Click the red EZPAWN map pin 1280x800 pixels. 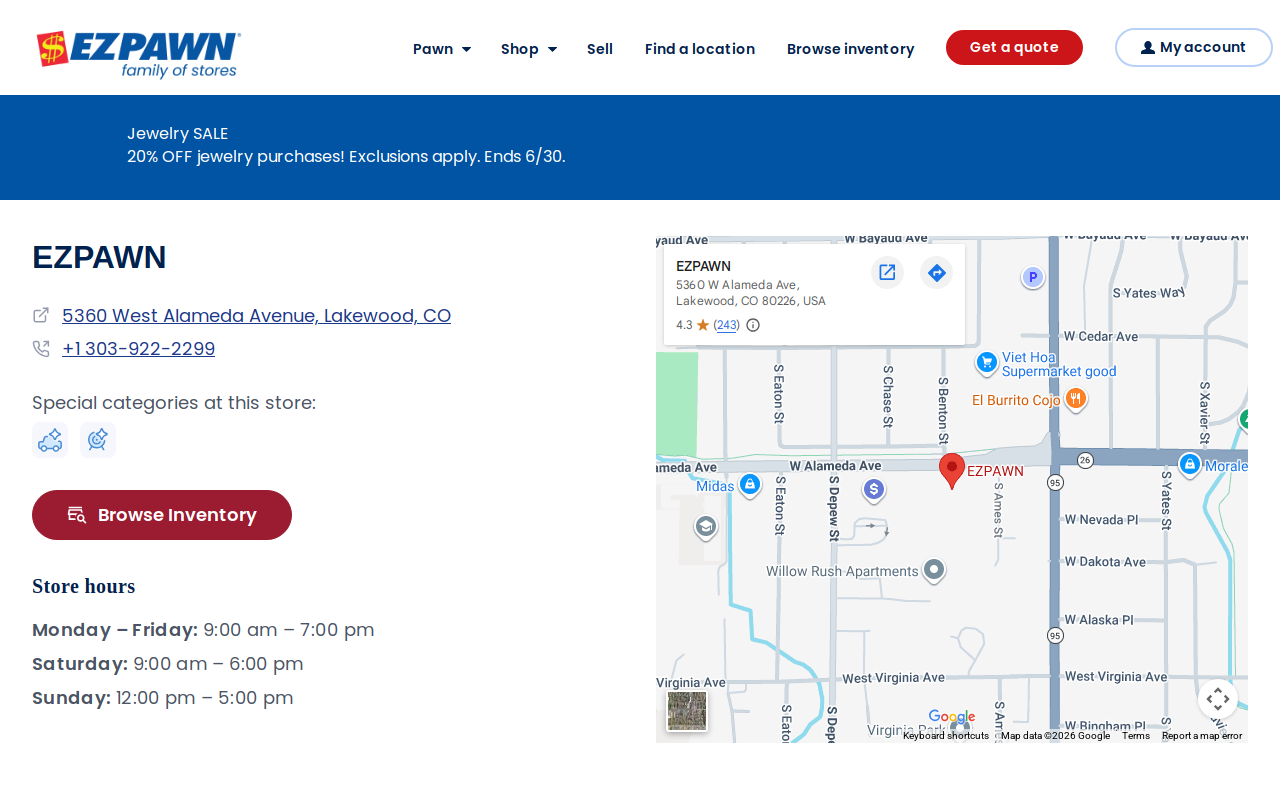[952, 471]
